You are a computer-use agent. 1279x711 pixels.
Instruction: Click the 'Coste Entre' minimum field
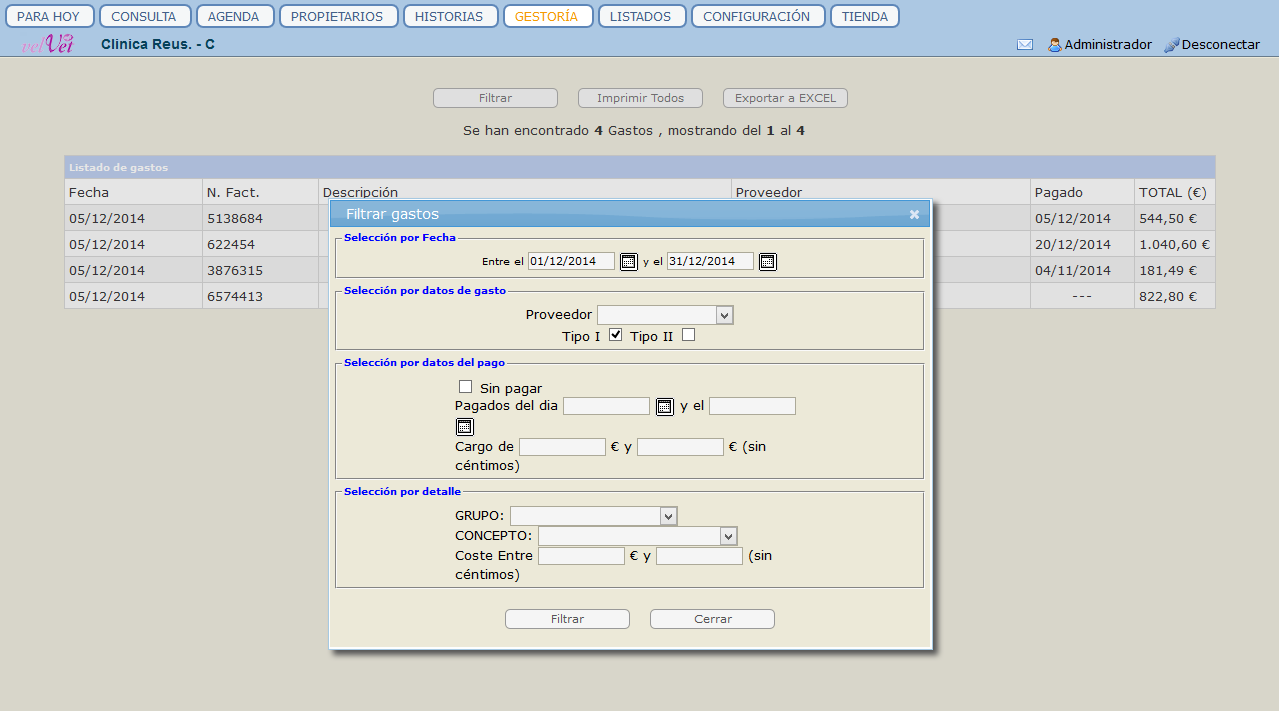[581, 556]
